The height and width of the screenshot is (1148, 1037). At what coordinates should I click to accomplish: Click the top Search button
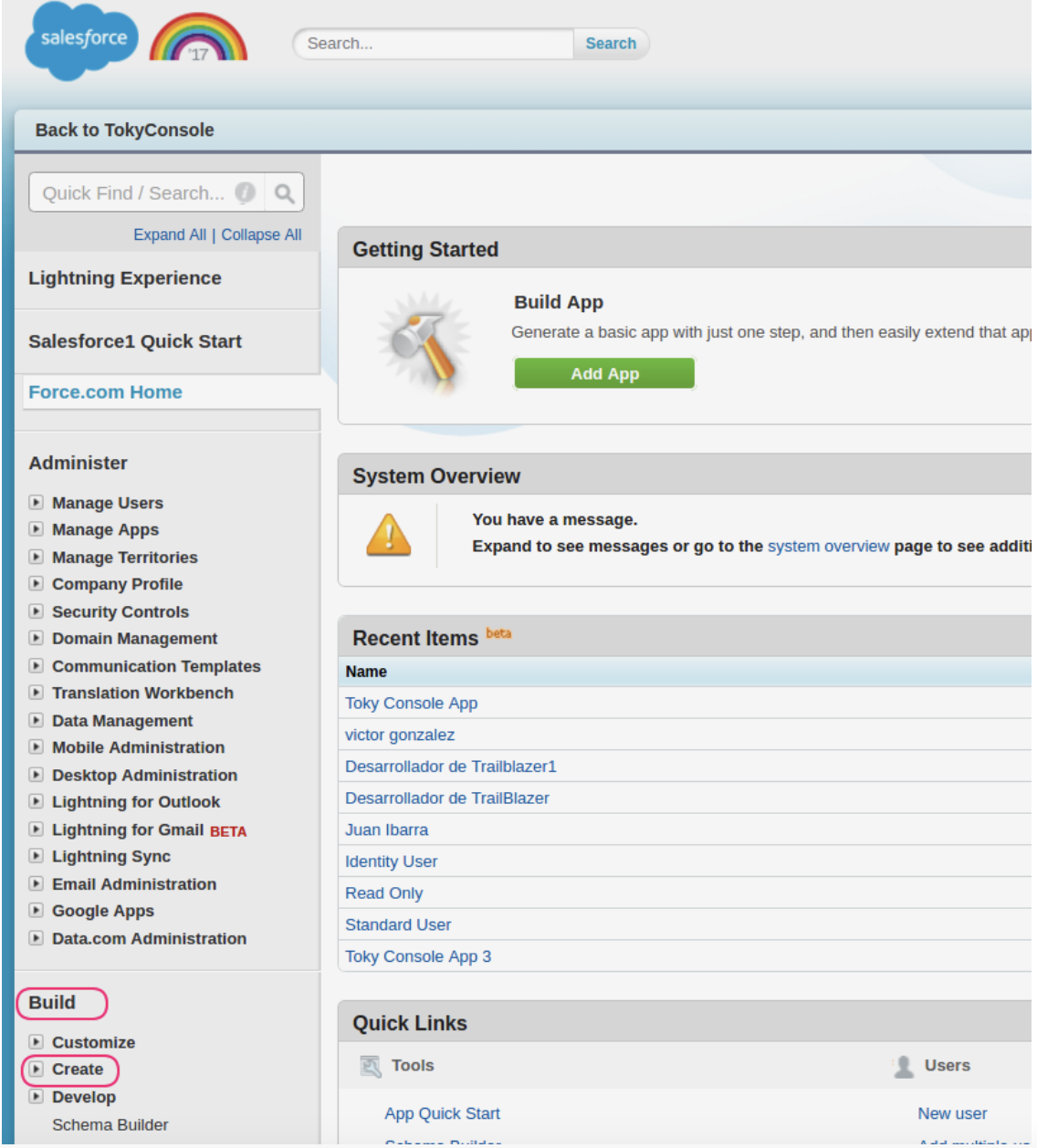[611, 44]
